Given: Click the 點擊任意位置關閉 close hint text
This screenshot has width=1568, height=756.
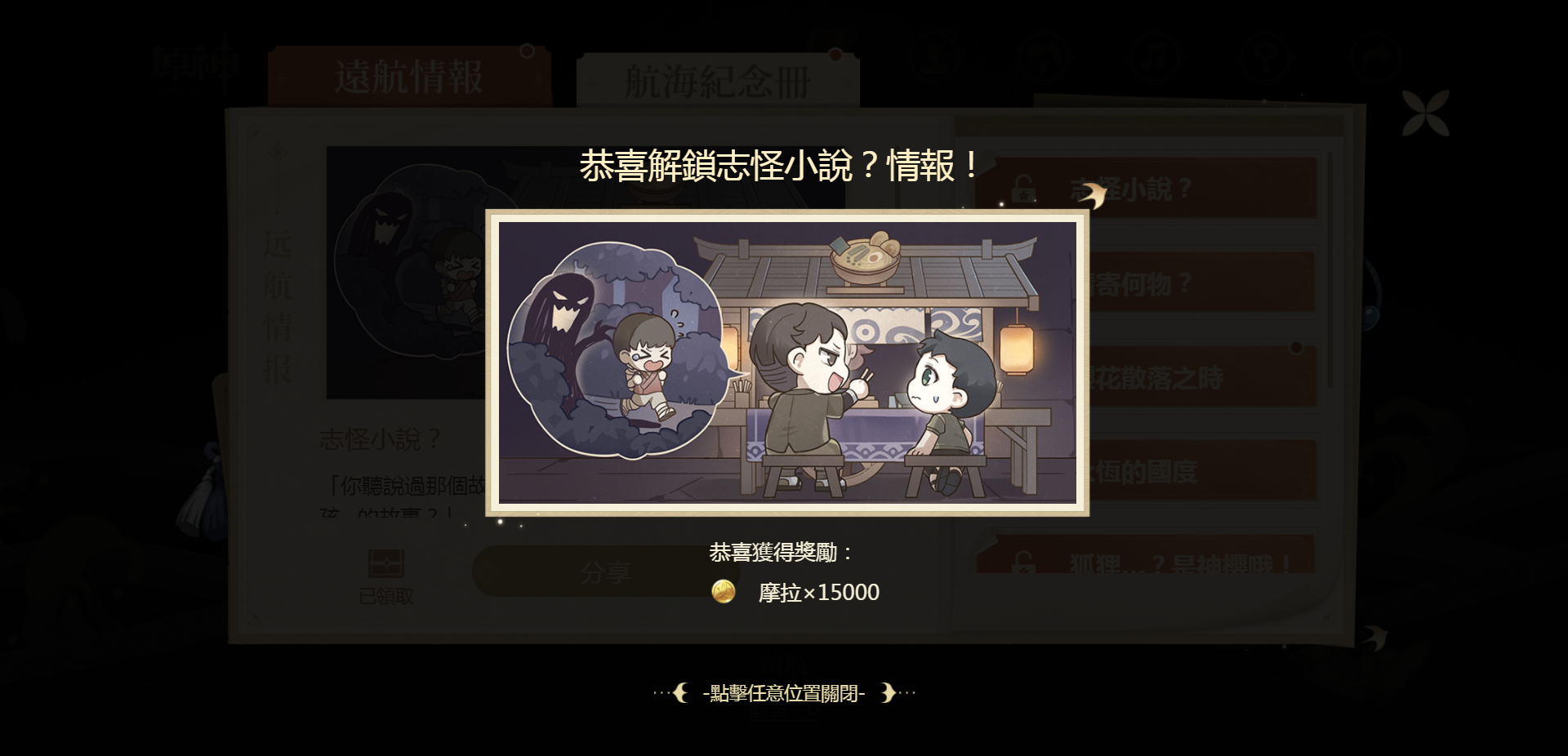Looking at the screenshot, I should coord(784,693).
